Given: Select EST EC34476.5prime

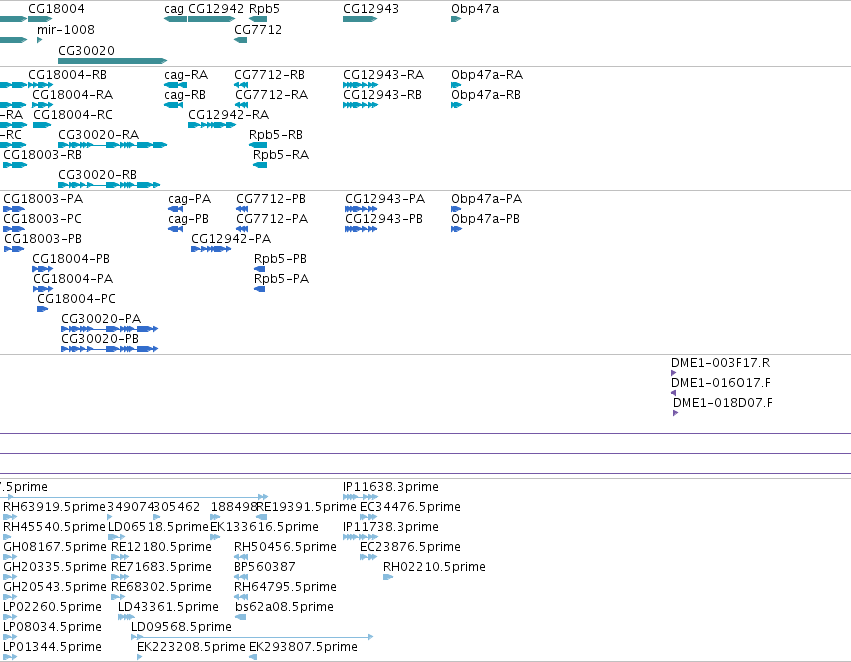Looking at the screenshot, I should [410, 507].
